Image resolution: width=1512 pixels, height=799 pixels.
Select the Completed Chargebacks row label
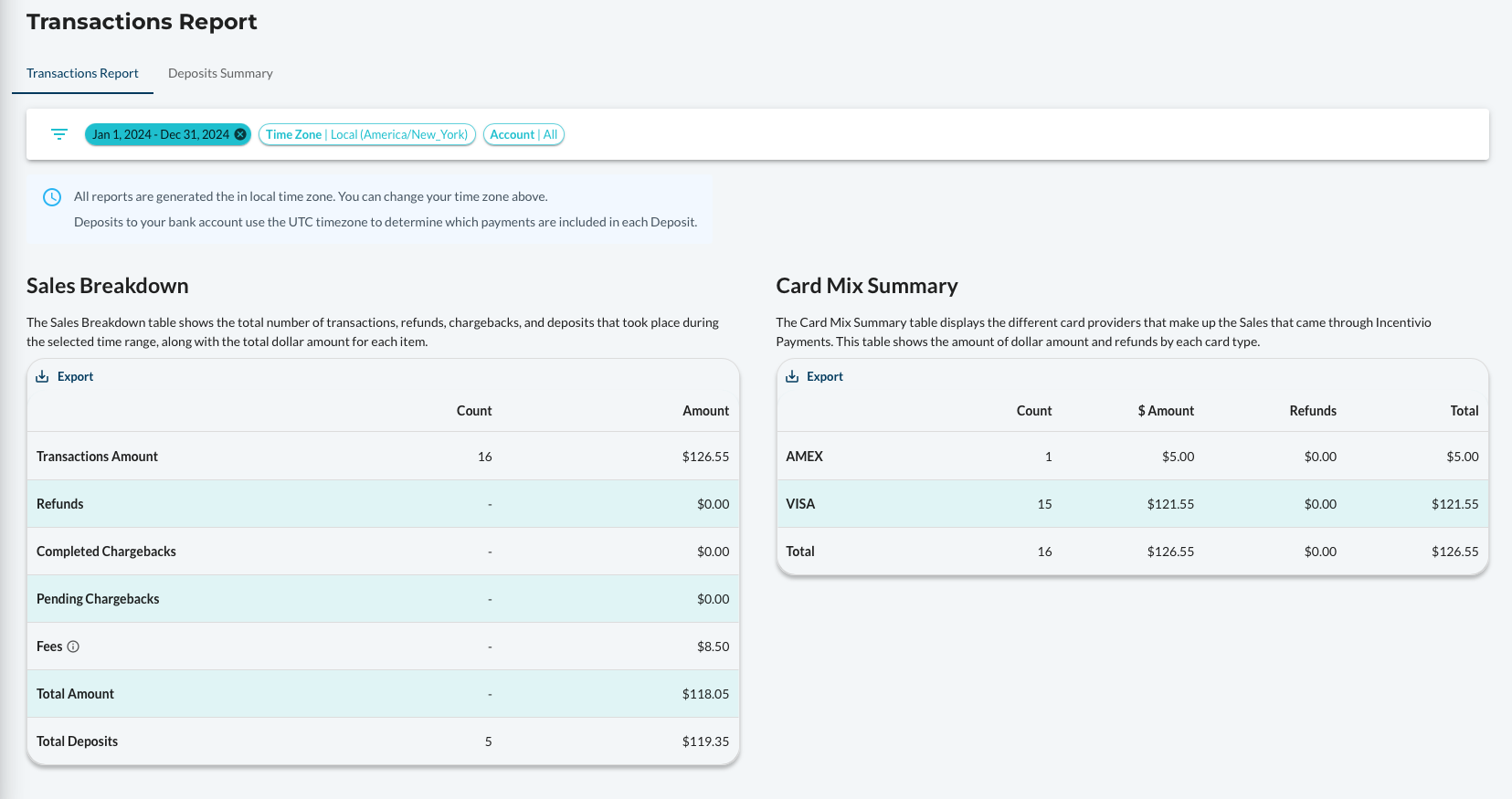pos(106,552)
